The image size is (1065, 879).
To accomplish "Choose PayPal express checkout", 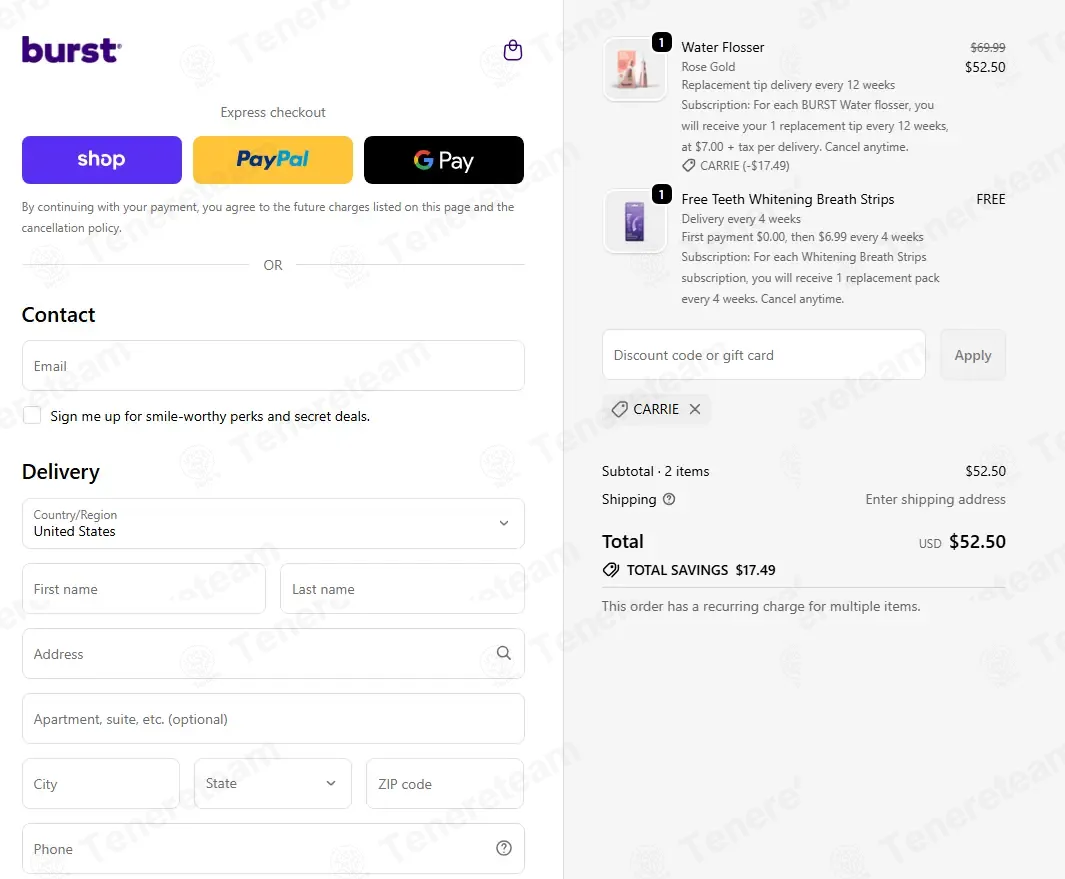I will pyautogui.click(x=273, y=160).
